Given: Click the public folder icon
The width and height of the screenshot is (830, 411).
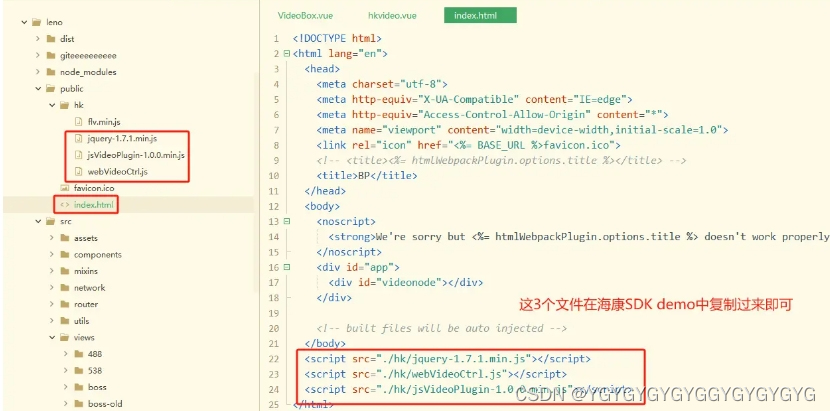Looking at the screenshot, I should (x=51, y=88).
